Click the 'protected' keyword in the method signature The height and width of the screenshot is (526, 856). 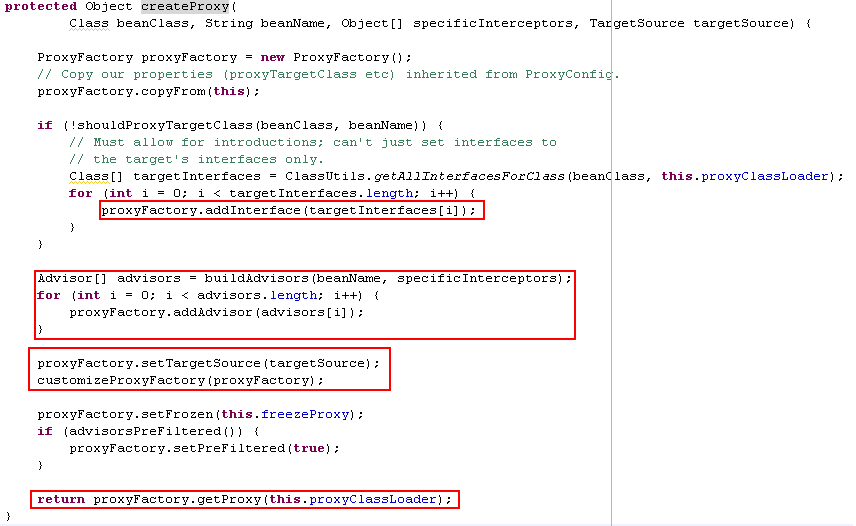41,7
